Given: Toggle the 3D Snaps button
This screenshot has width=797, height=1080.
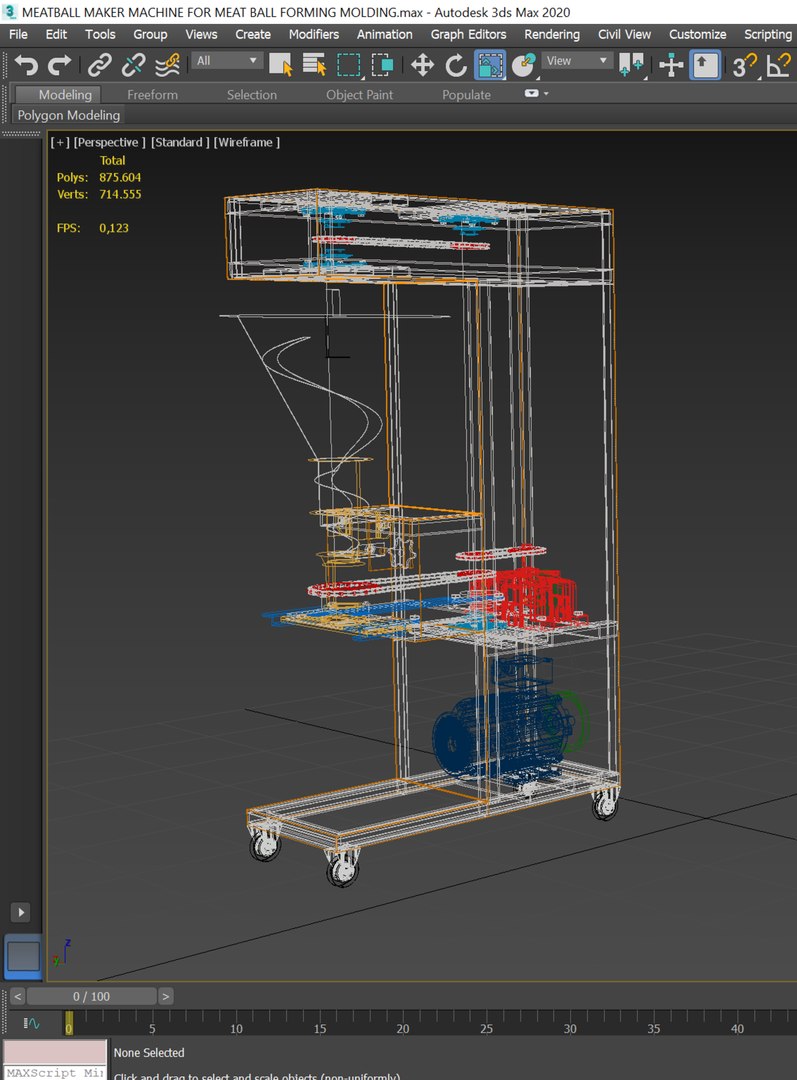Looking at the screenshot, I should tap(745, 65).
